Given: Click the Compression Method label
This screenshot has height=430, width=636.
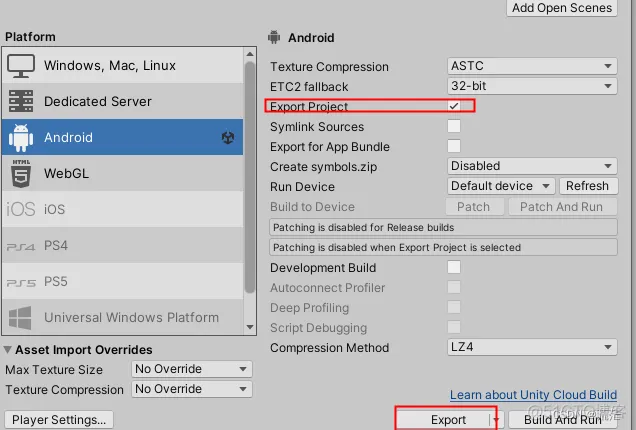Looking at the screenshot, I should pyautogui.click(x=329, y=348).
